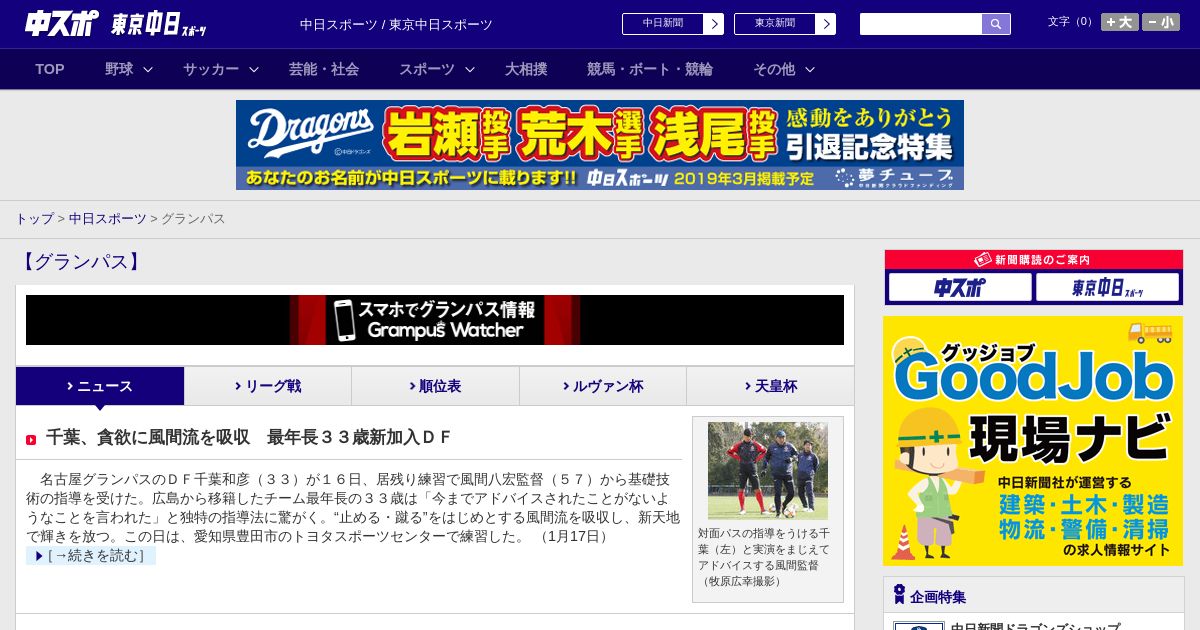Click the 東京中日スポーツ logo in header
The height and width of the screenshot is (630, 1200).
point(159,24)
